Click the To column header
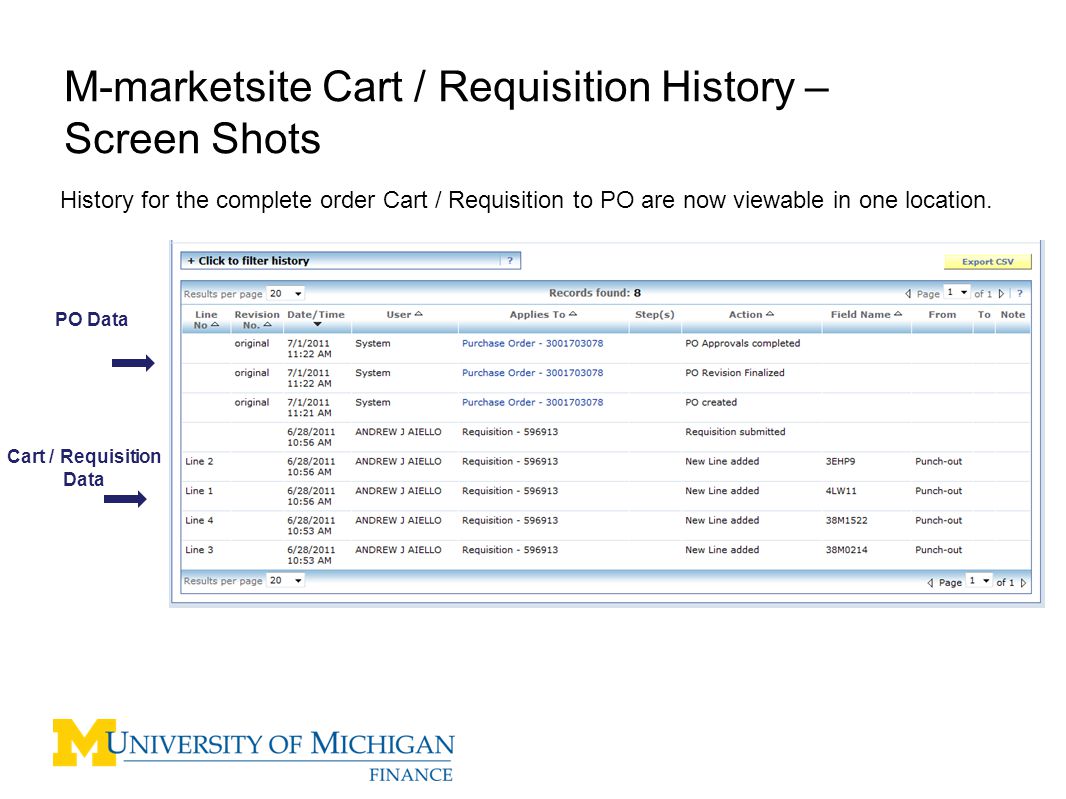Image resolution: width=1066 pixels, height=799 pixels. 984,314
